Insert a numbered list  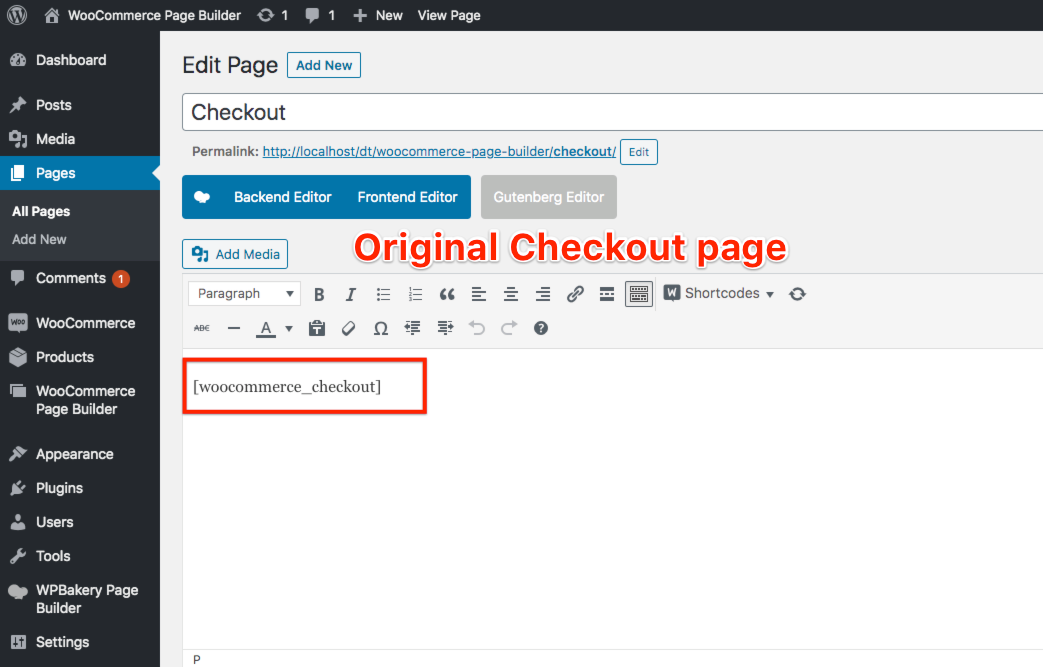tap(415, 294)
